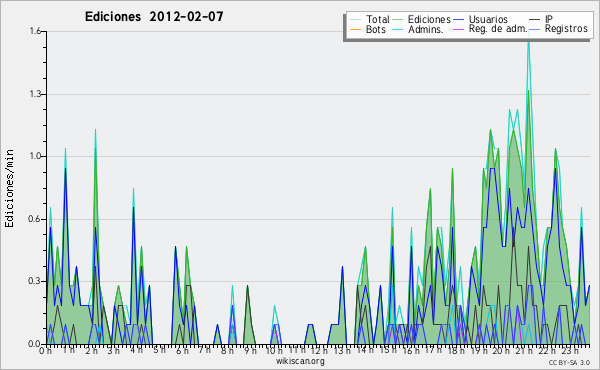Click the Bots legend orange line
Screen dimensions: 600x370
coord(355,29)
